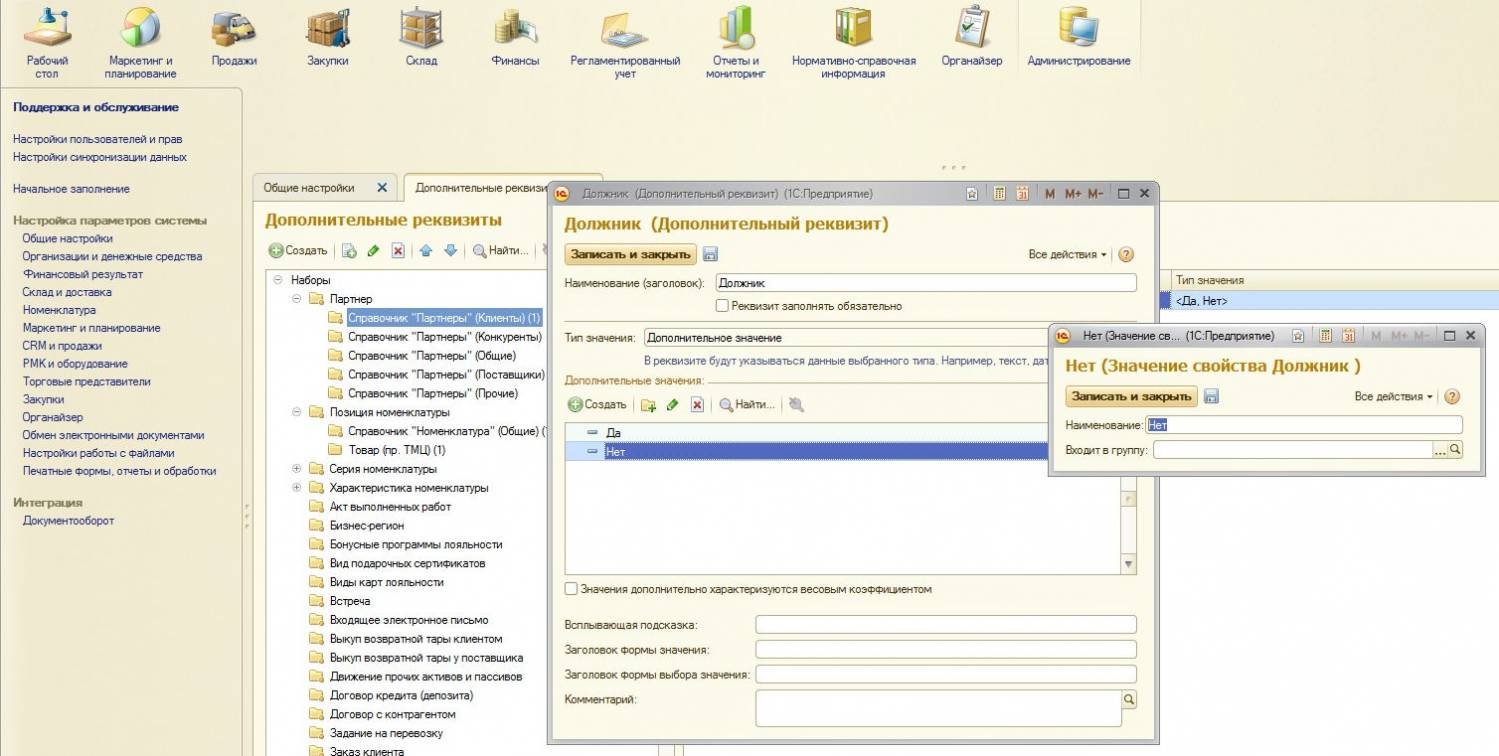Open Маркетинг и планирование section
This screenshot has width=1499, height=756.
click(140, 40)
